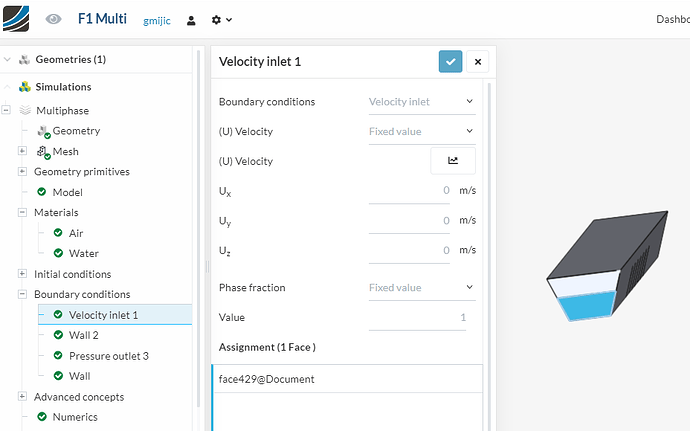Open the settings gear menu

(x=221, y=20)
